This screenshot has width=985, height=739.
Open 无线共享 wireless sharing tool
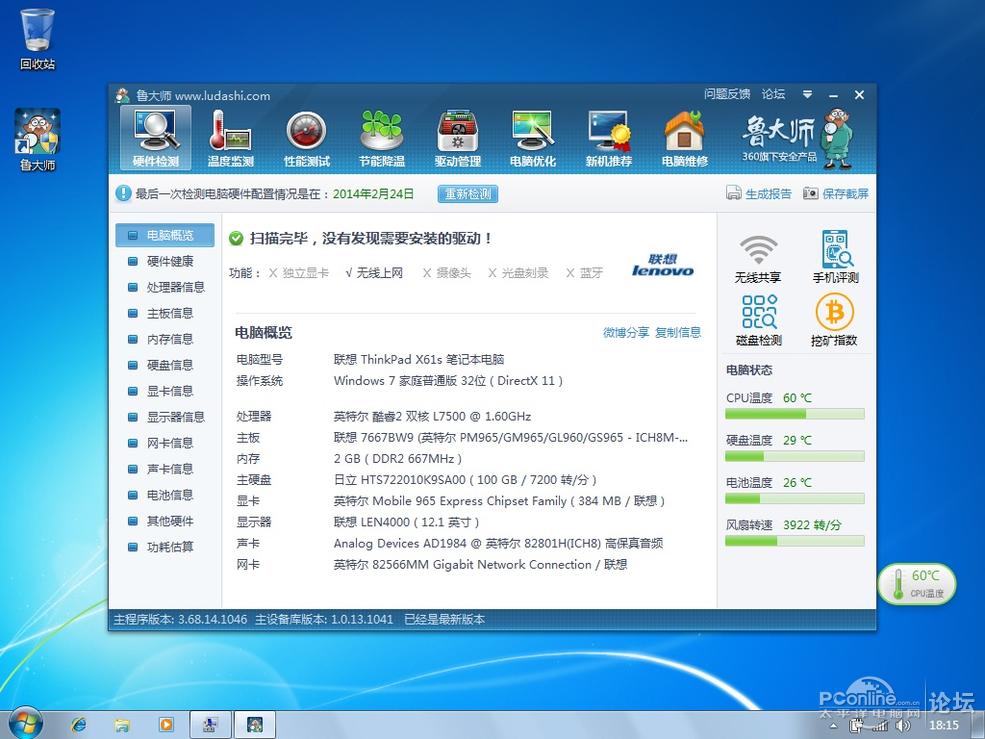click(x=758, y=259)
